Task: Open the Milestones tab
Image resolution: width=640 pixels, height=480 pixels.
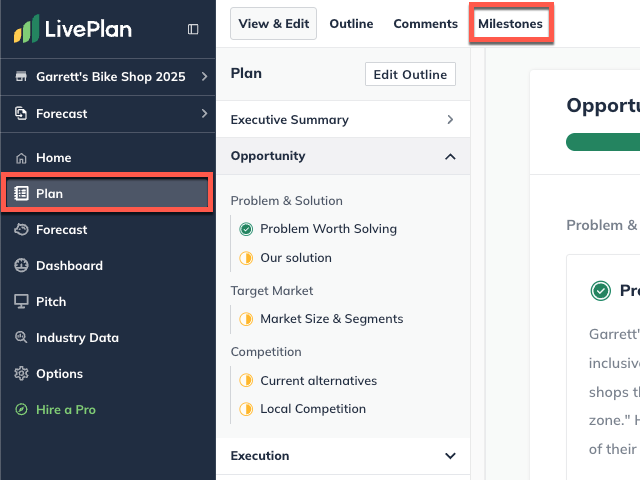Action: pos(510,24)
